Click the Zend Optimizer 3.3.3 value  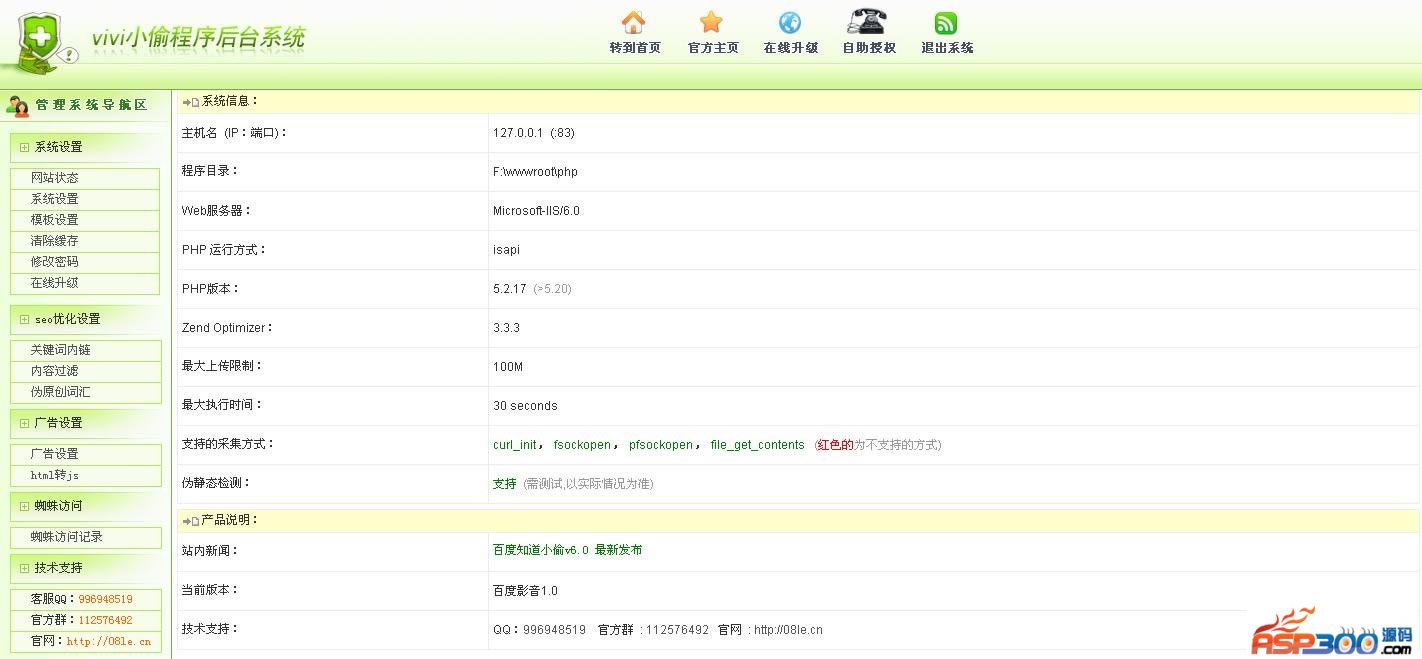[x=506, y=328]
